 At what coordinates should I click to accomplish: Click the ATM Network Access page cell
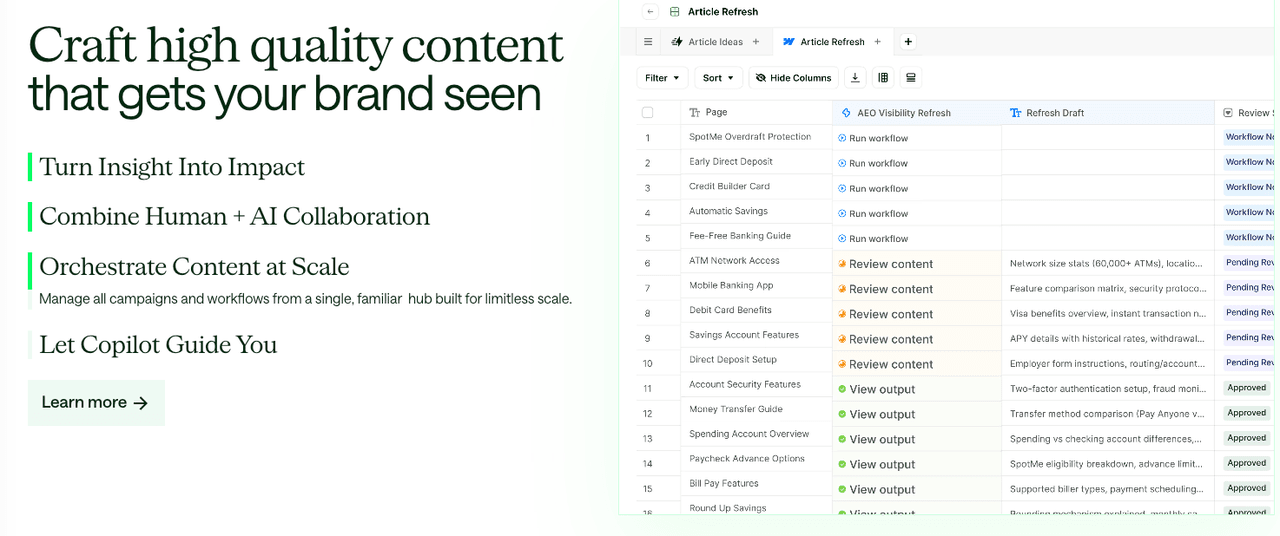pyautogui.click(x=757, y=261)
